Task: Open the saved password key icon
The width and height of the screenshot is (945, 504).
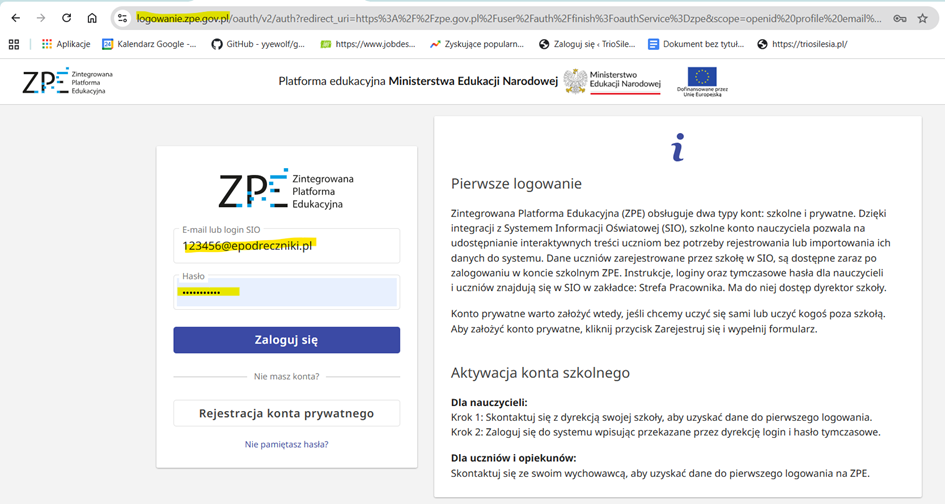Action: coord(900,18)
